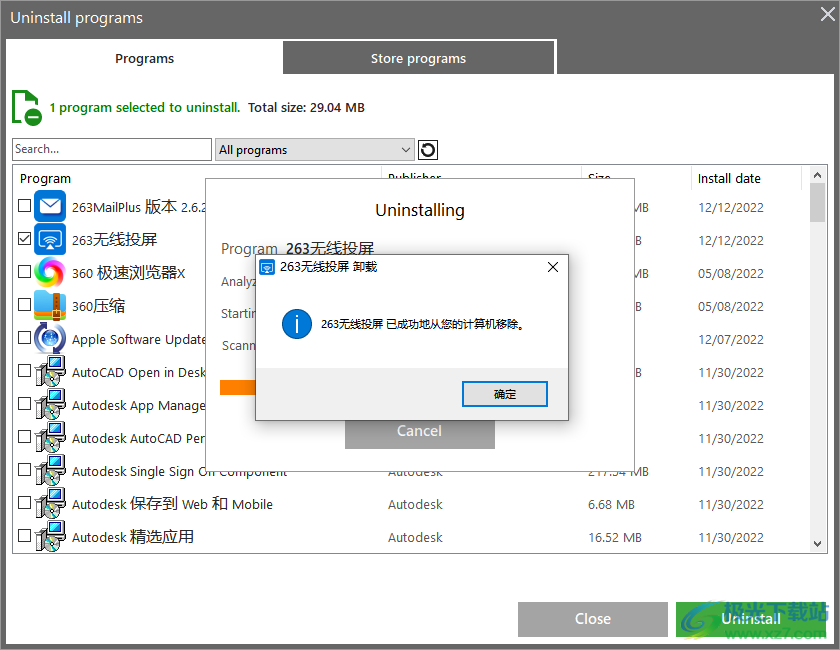Close the Uninstall programs window
The width and height of the screenshot is (840, 650).
point(828,14)
